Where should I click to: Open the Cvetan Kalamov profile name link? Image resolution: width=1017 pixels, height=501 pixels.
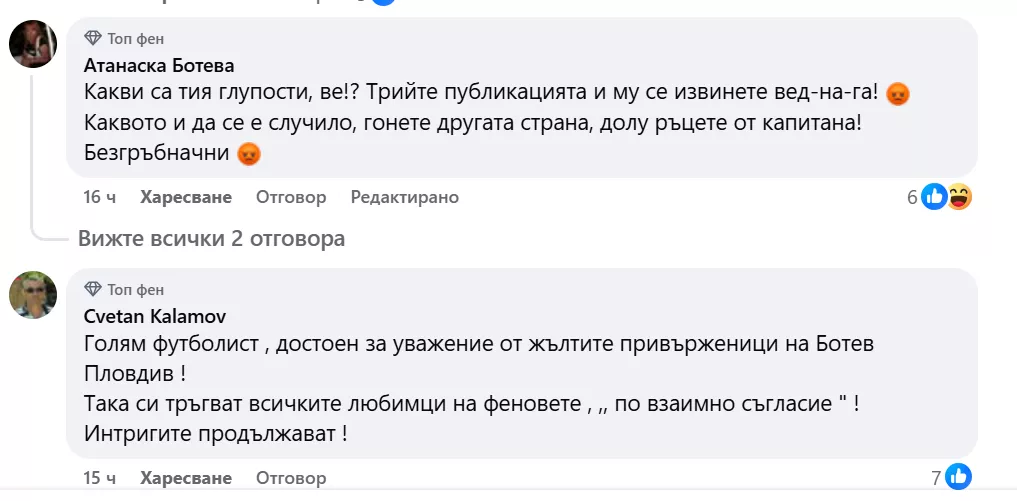coord(155,317)
